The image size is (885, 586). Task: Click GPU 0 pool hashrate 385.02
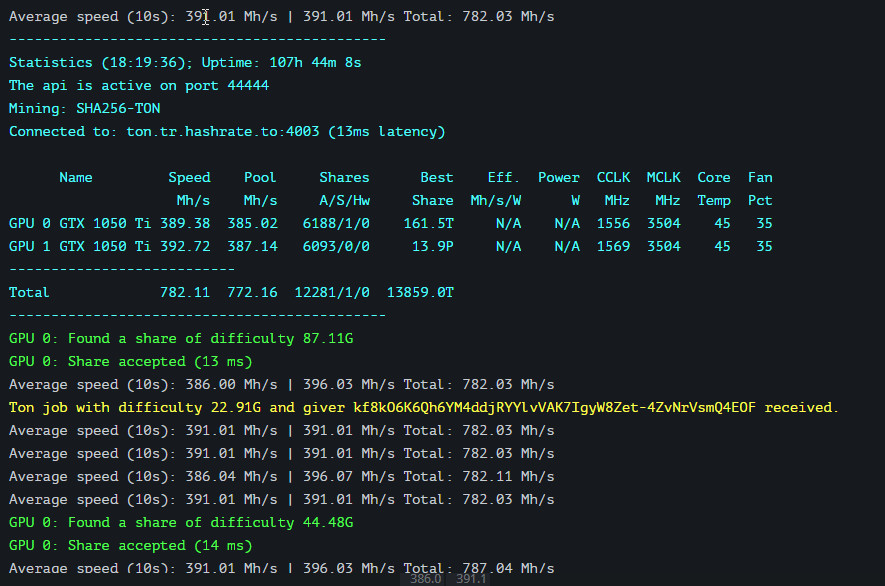coord(252,224)
